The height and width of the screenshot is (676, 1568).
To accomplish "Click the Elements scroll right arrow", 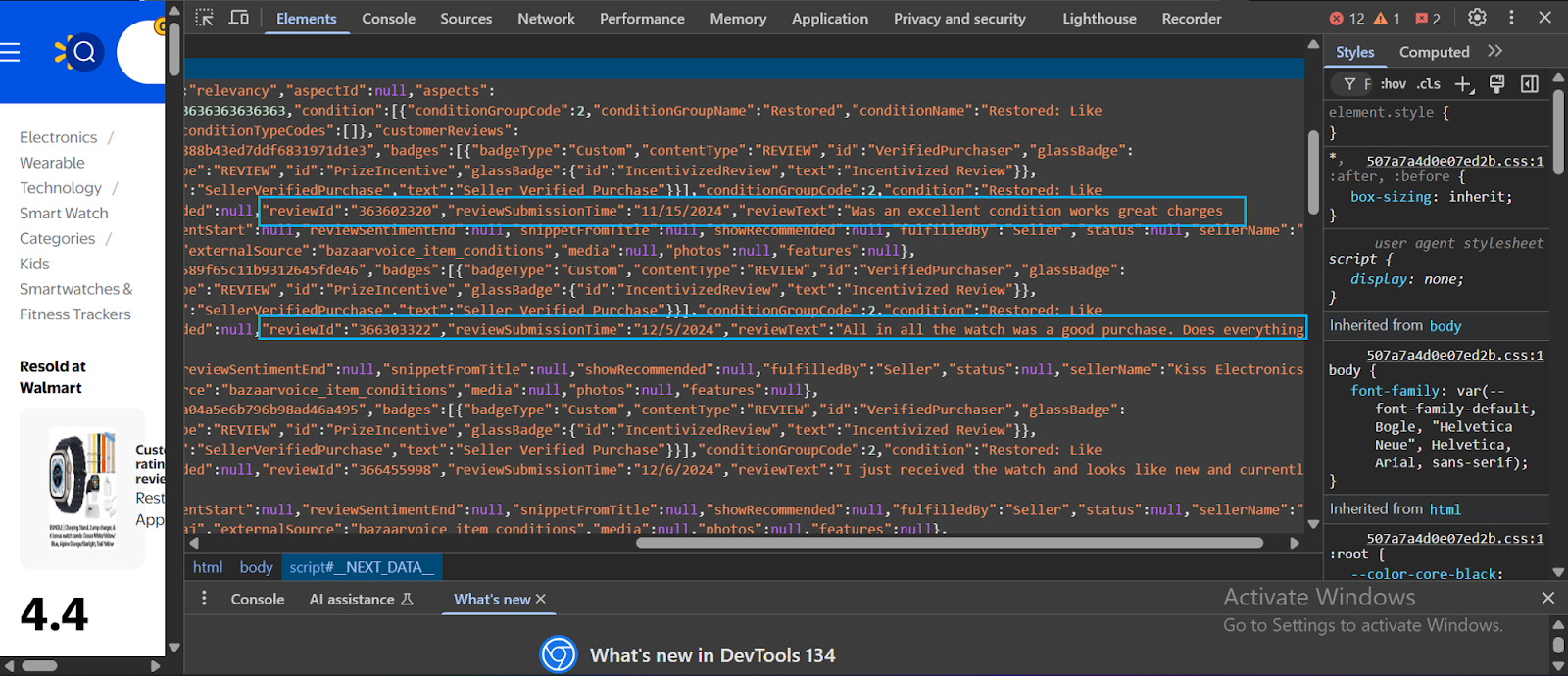I will [x=1295, y=542].
